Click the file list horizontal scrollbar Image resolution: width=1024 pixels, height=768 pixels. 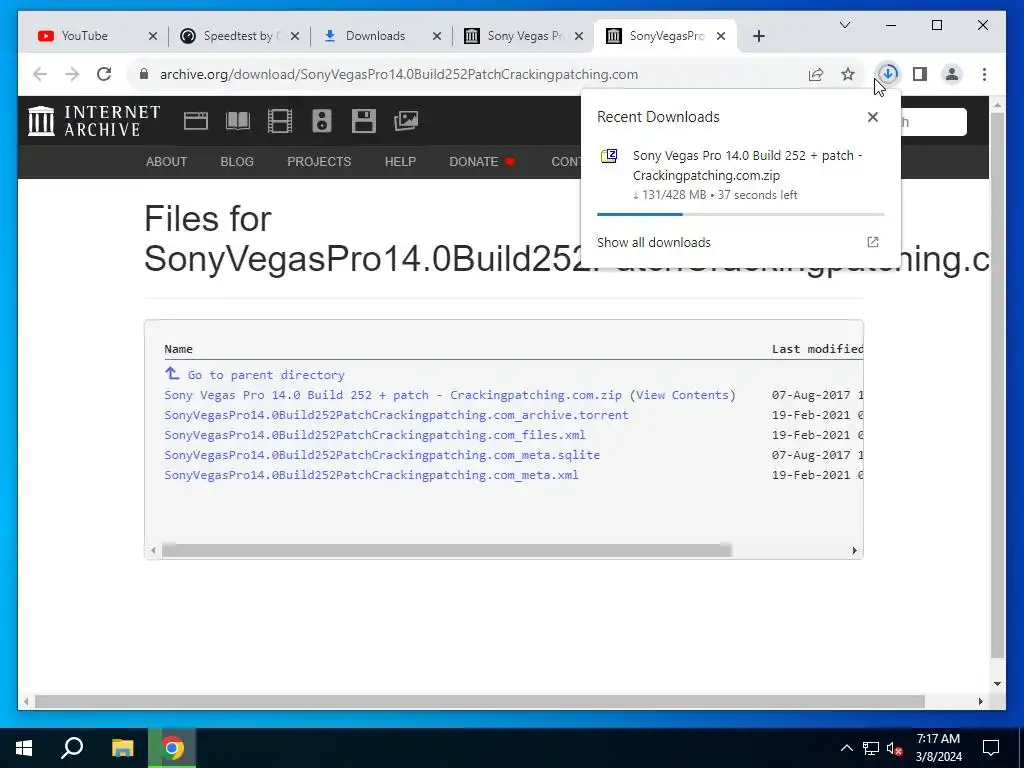447,551
